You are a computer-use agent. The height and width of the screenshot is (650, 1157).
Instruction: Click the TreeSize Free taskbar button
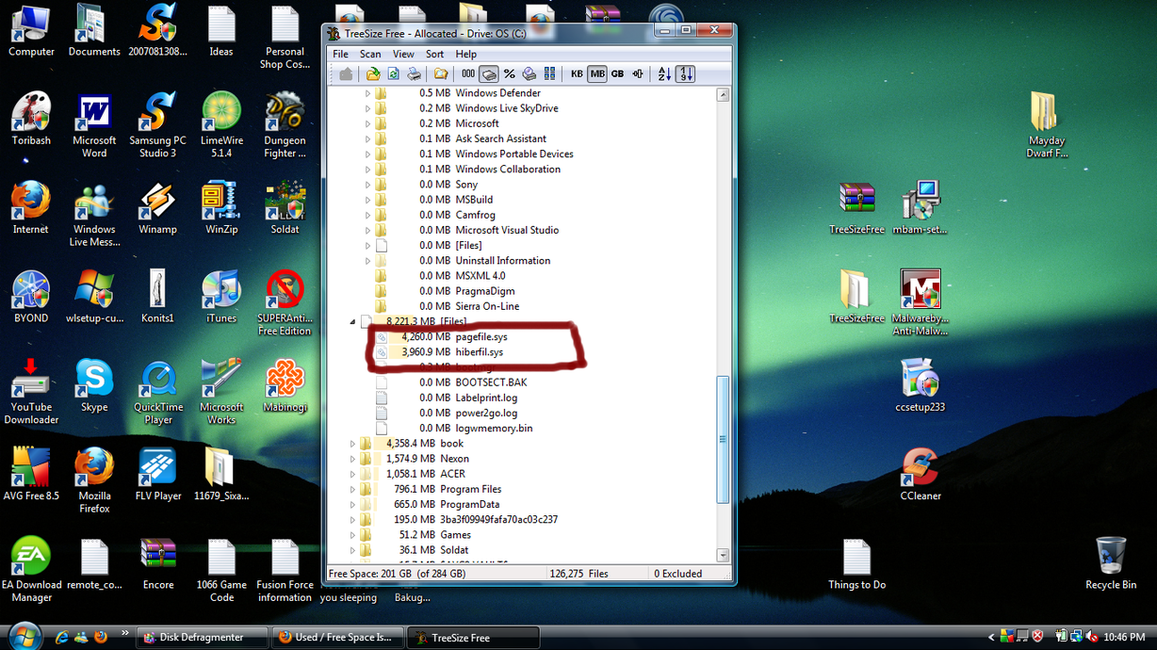click(472, 637)
